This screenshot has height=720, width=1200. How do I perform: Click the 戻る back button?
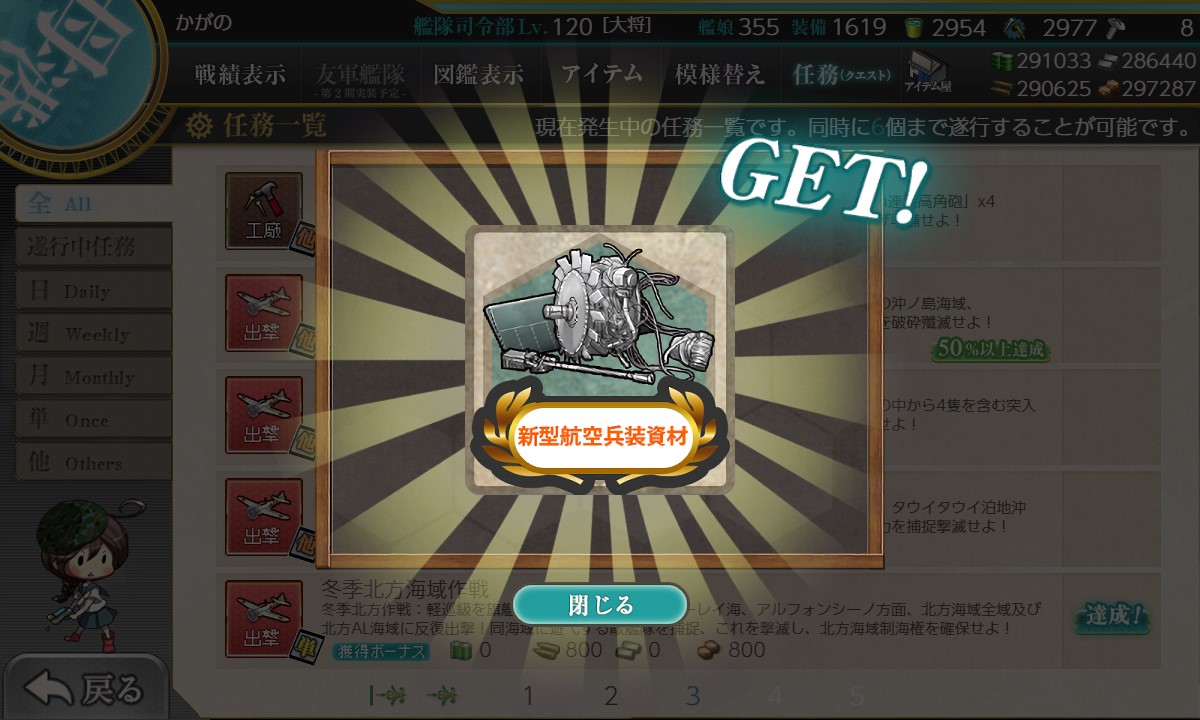85,689
